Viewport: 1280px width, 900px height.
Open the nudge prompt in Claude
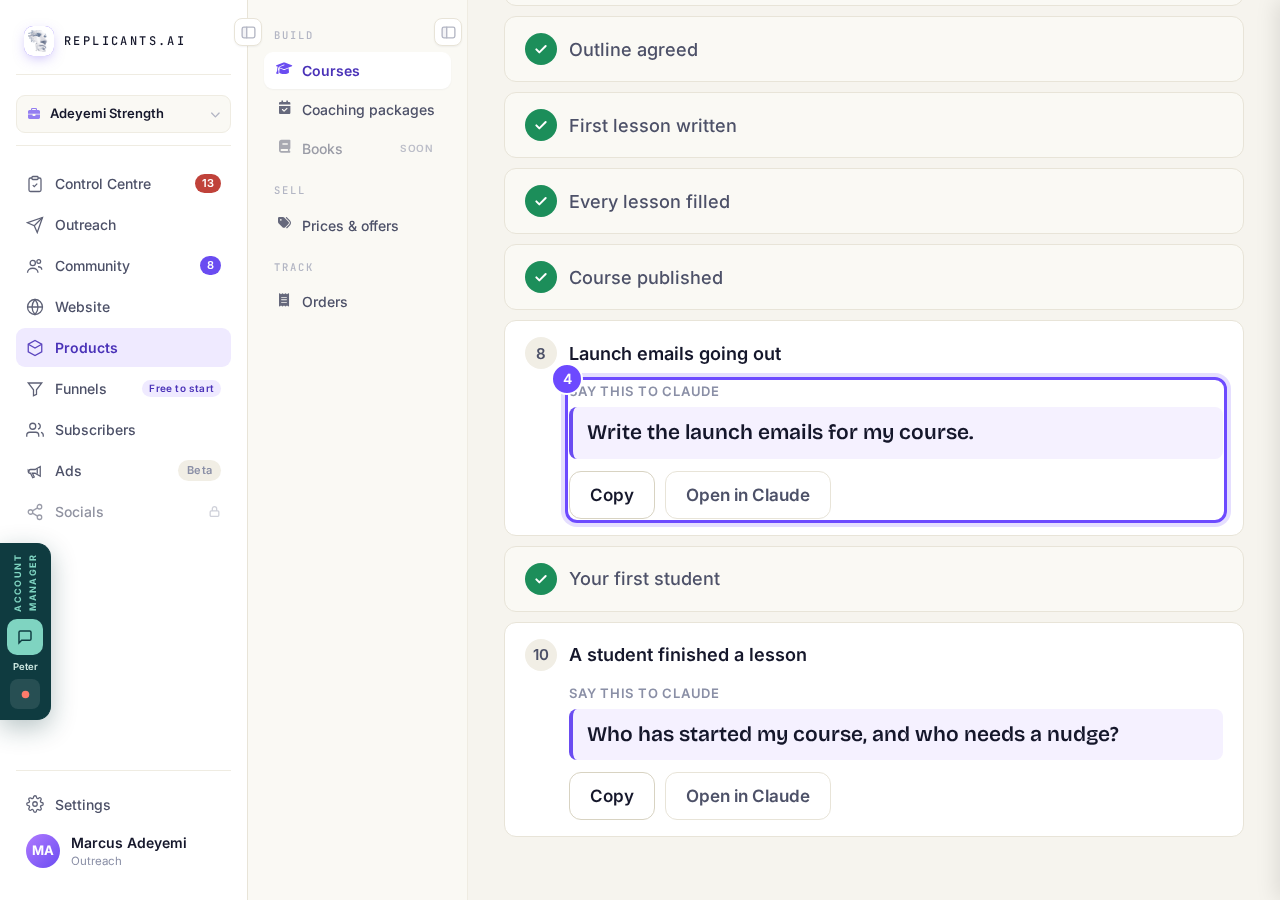(748, 796)
